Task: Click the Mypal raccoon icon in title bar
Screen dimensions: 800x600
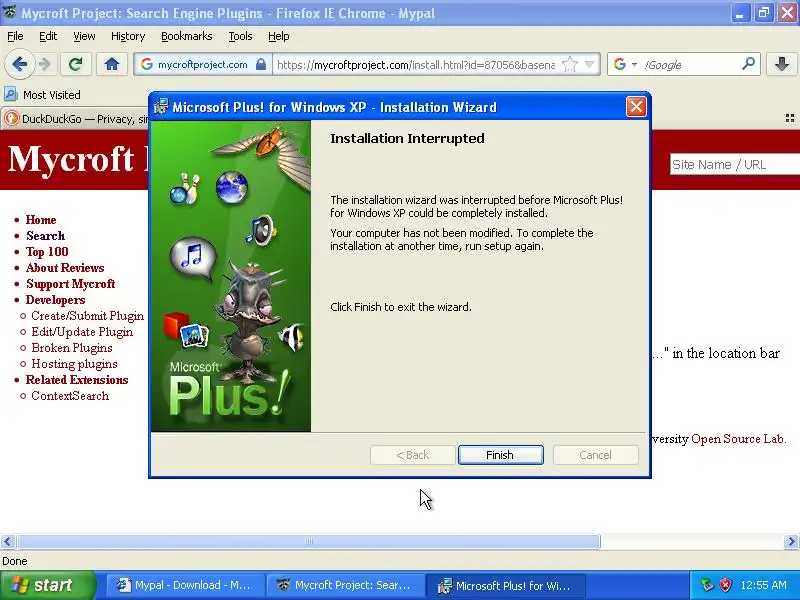Action: [9, 12]
